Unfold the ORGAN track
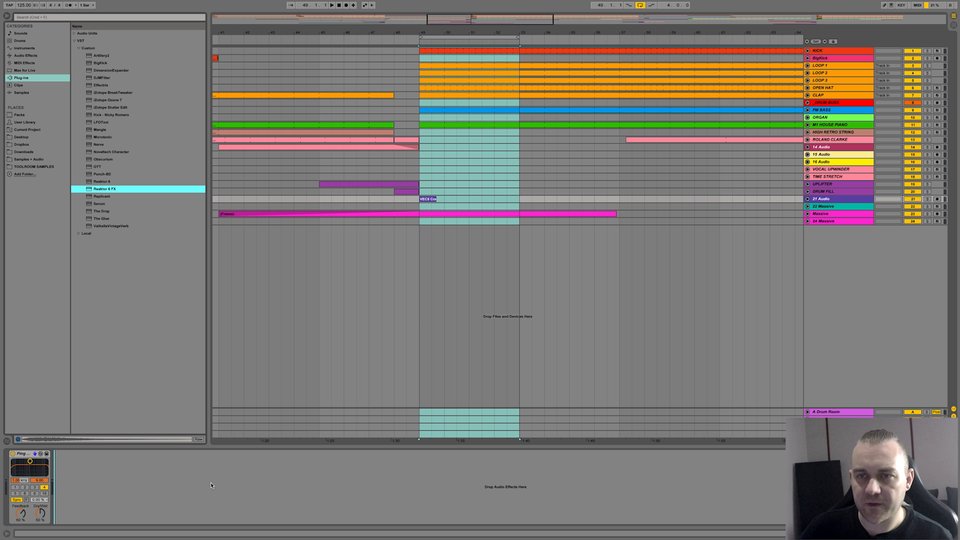Image resolution: width=960 pixels, height=540 pixels. click(808, 117)
